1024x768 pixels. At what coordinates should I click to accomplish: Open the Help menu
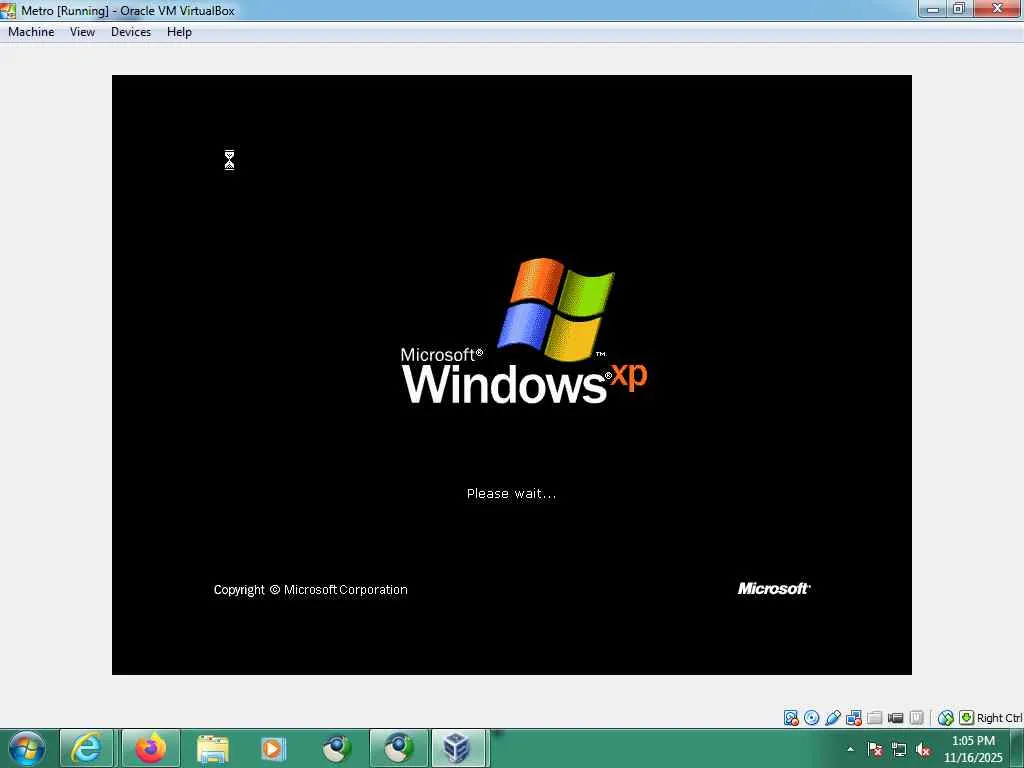pos(179,32)
